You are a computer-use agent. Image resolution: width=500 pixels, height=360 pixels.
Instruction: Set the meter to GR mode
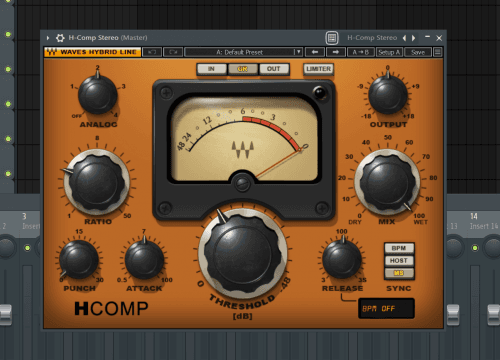tap(243, 69)
